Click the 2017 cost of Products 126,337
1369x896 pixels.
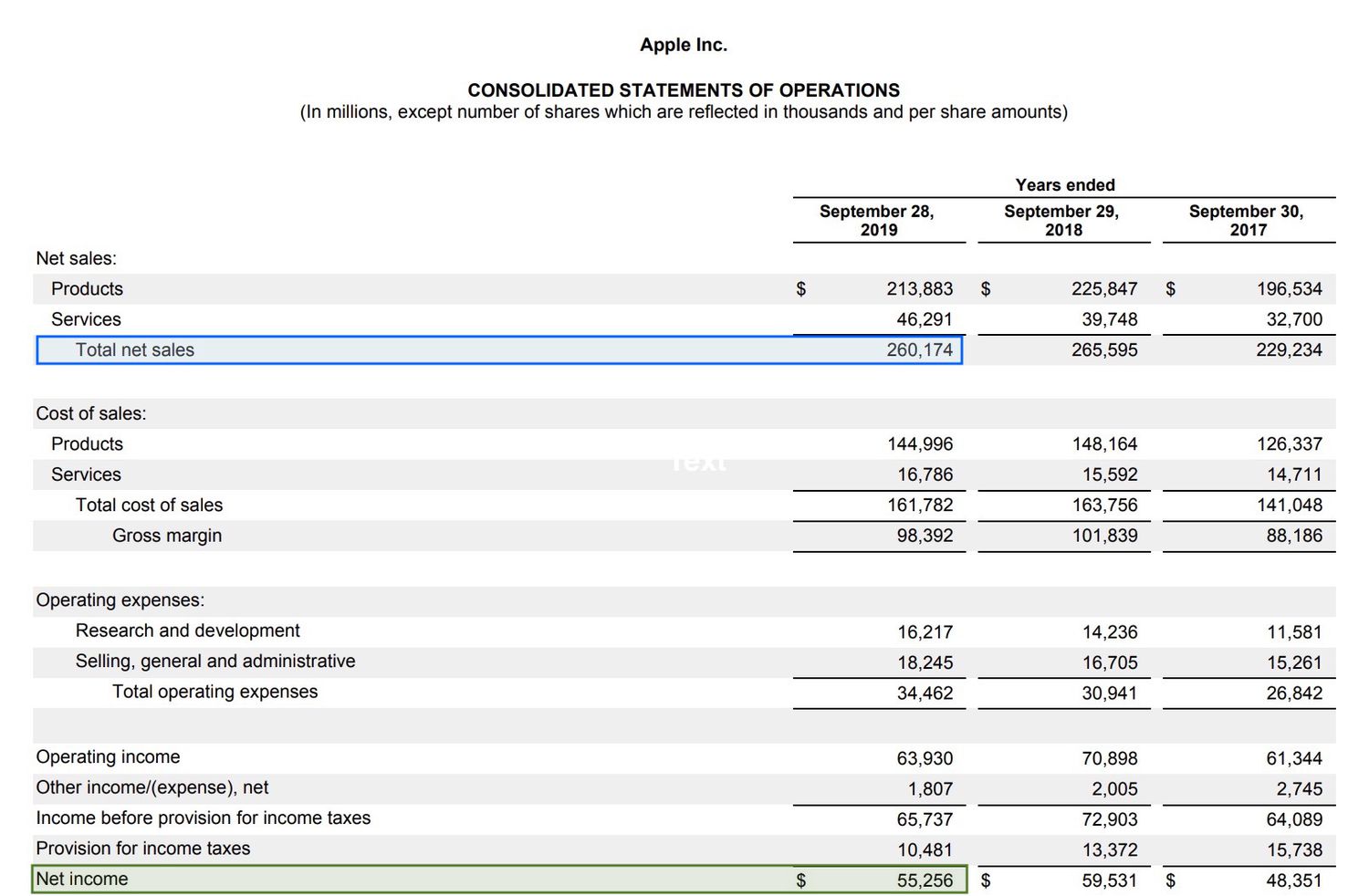tap(1290, 444)
